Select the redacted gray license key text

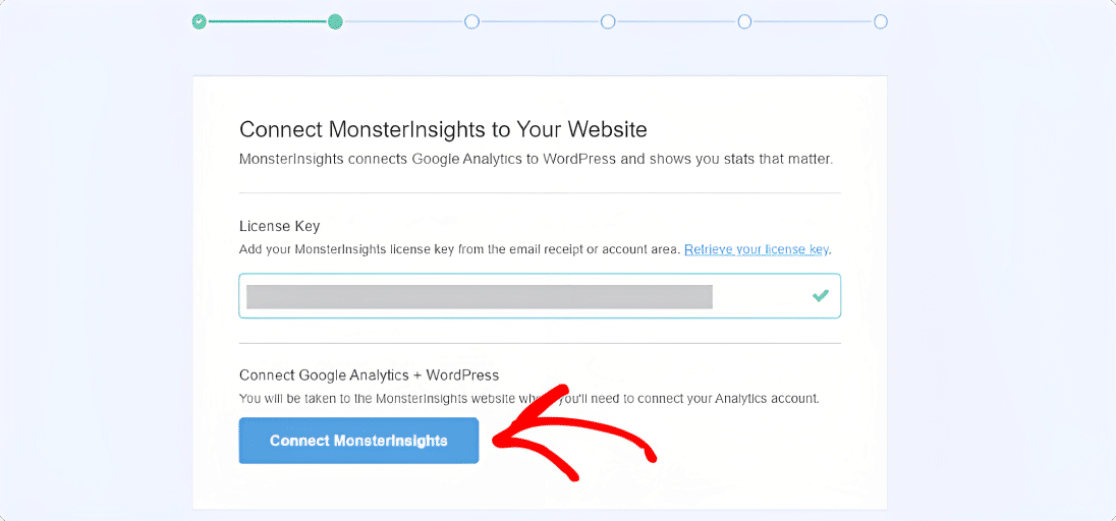click(479, 296)
